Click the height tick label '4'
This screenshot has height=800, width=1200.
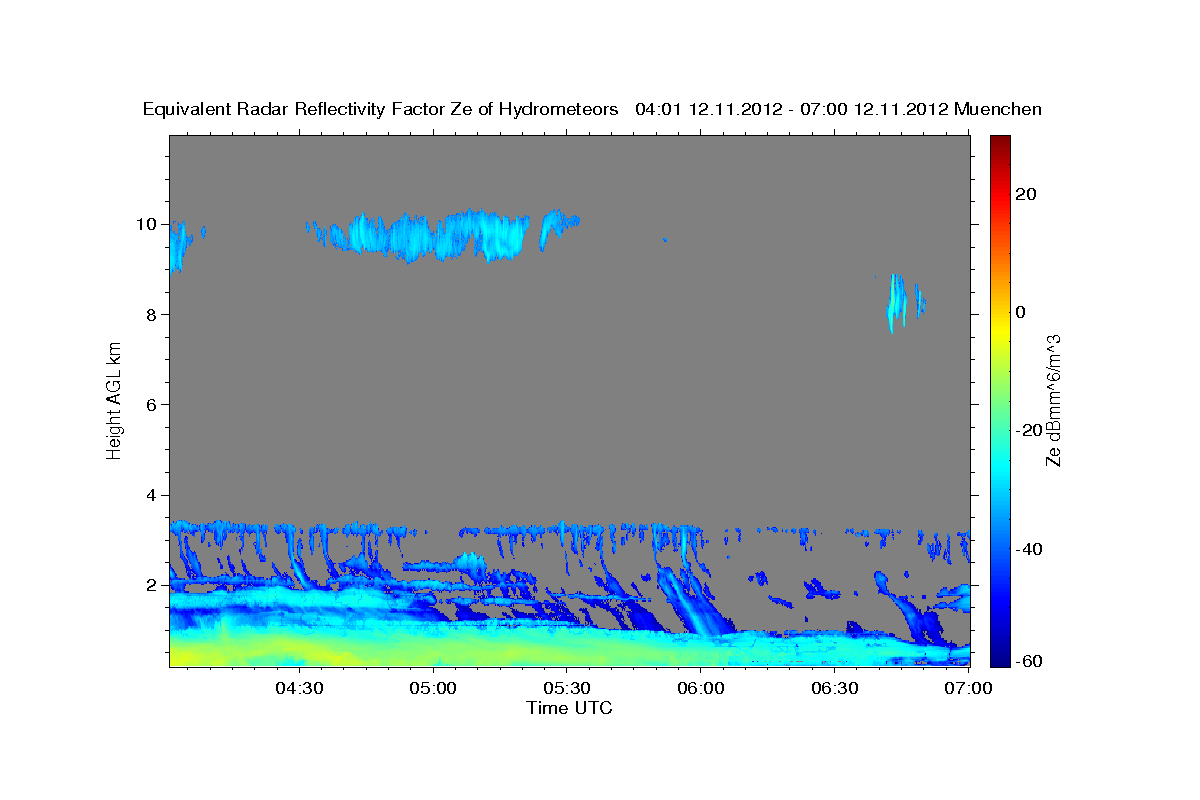coord(152,495)
